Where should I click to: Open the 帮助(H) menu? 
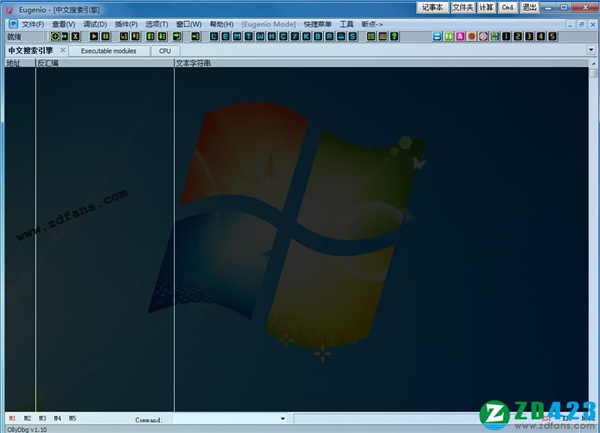[x=222, y=24]
